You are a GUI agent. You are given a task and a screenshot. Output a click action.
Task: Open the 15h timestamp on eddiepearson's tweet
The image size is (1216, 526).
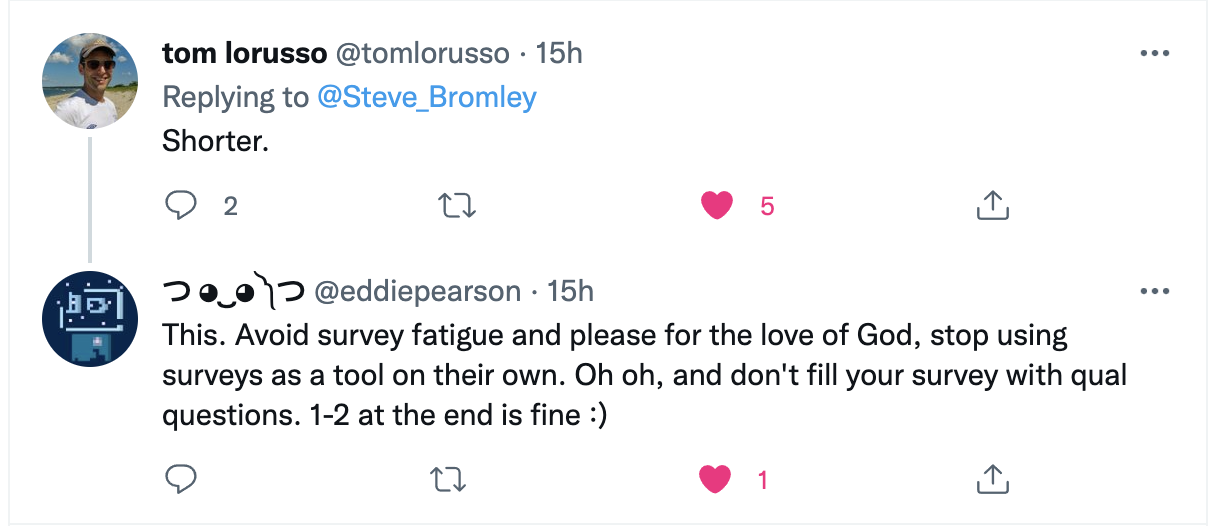tap(571, 291)
